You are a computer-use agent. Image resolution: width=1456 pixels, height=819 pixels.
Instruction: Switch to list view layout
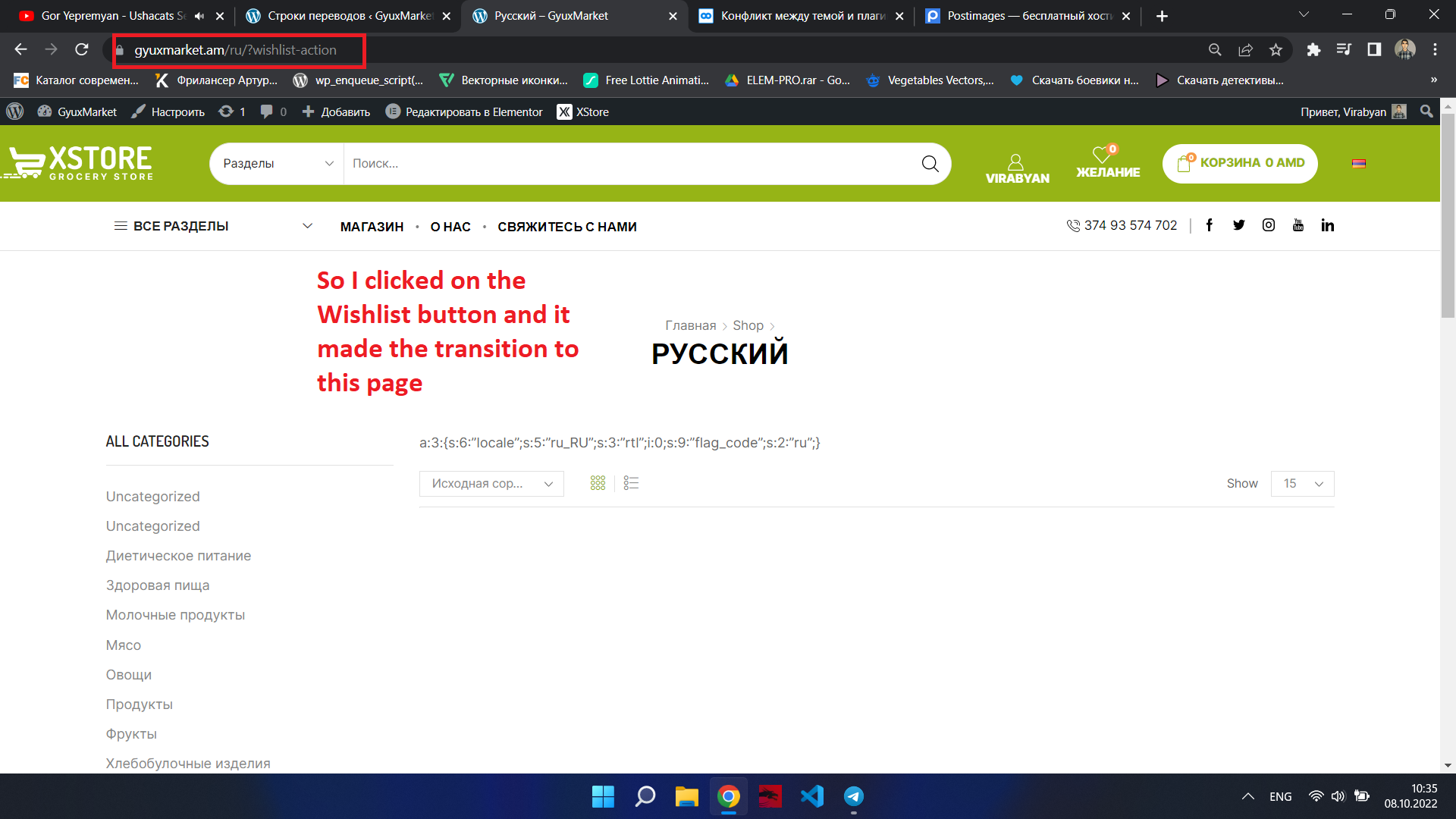click(x=631, y=483)
